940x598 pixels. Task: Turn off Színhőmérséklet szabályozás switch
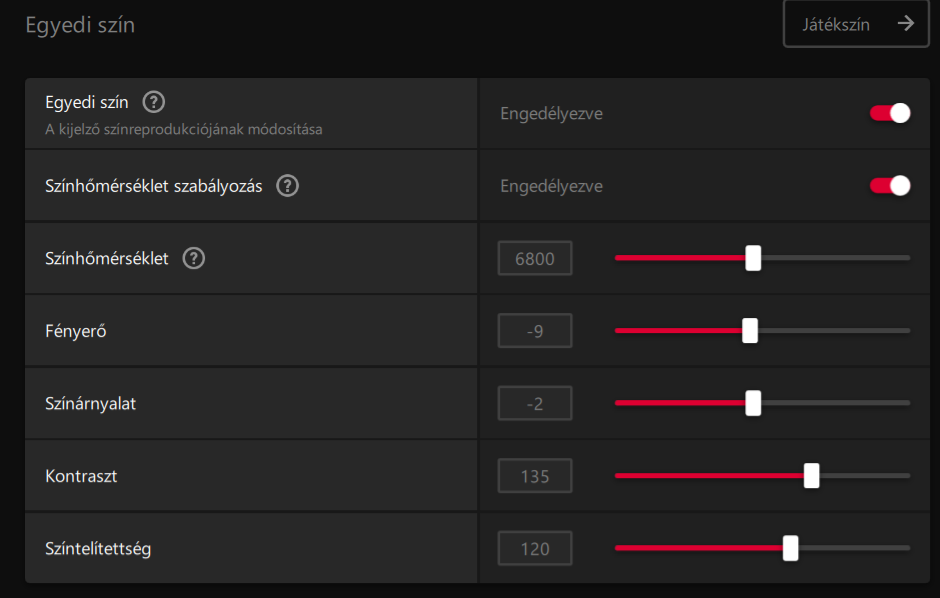click(x=890, y=186)
